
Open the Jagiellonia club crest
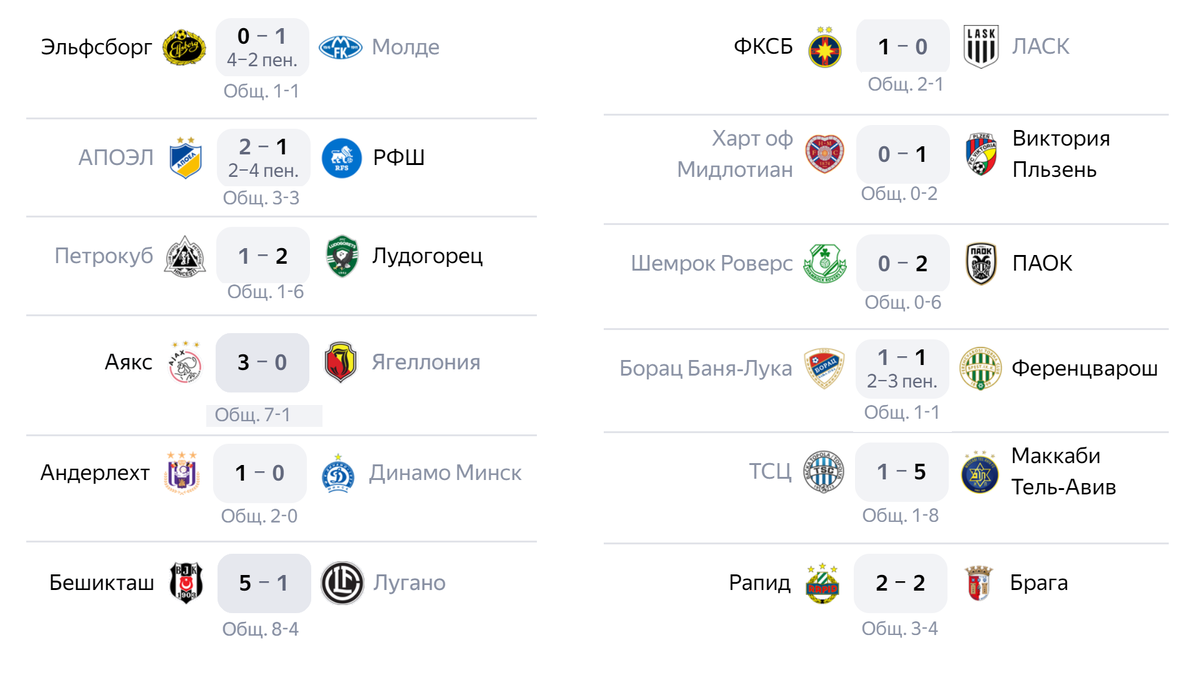pyautogui.click(x=341, y=362)
